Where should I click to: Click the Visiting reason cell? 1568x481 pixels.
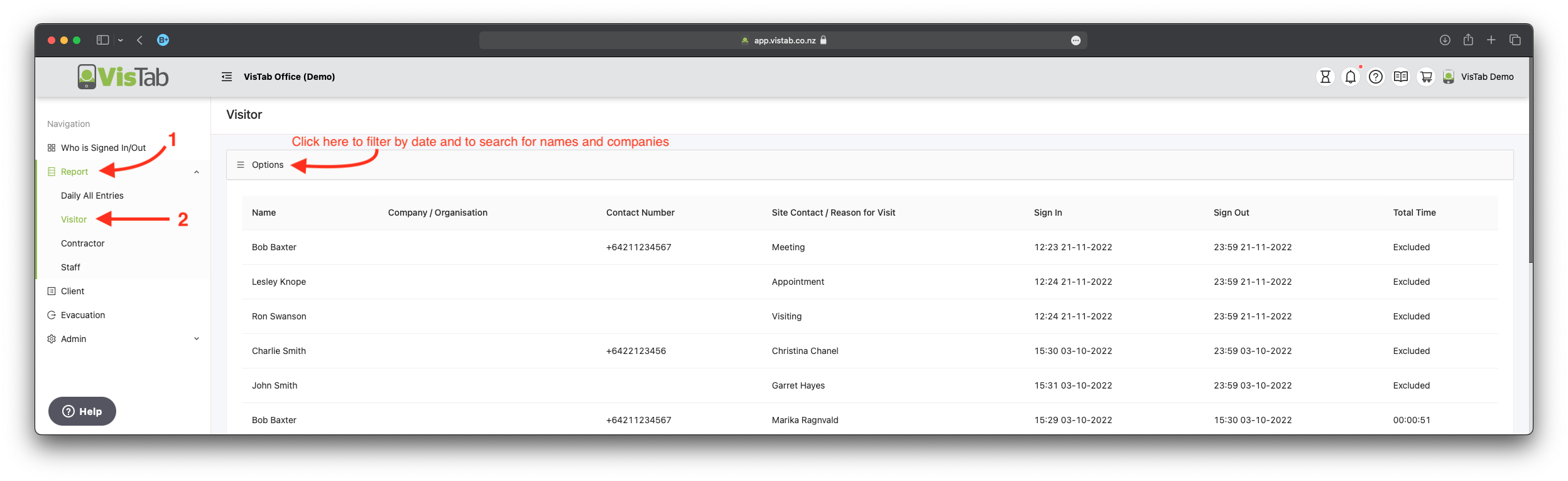[x=787, y=316]
